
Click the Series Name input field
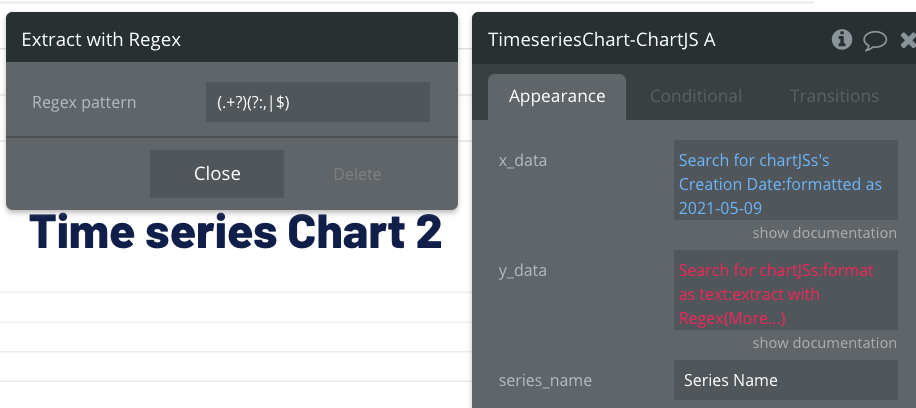[x=785, y=380]
